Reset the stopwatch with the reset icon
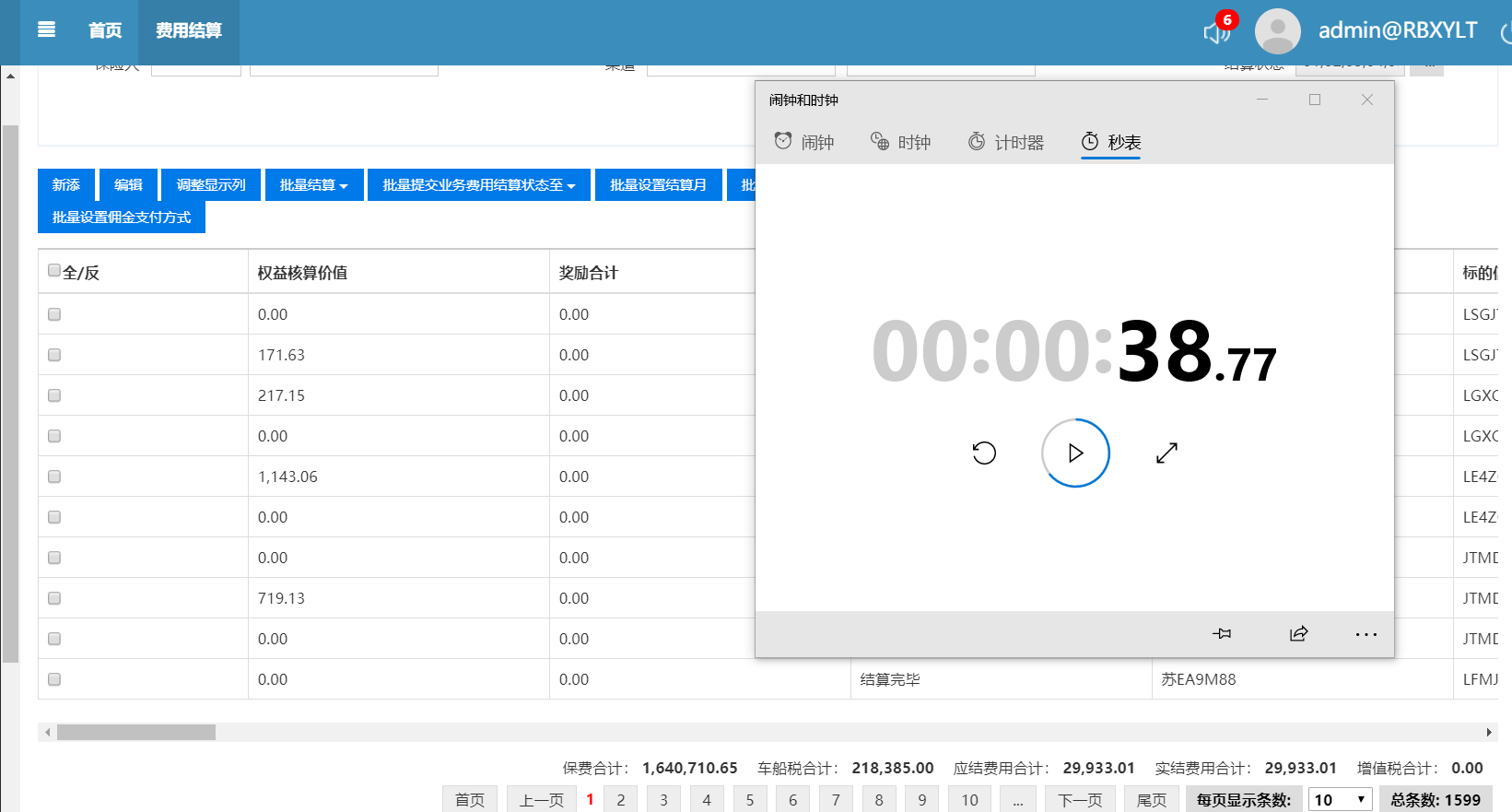The height and width of the screenshot is (812, 1512). pyautogui.click(x=984, y=453)
